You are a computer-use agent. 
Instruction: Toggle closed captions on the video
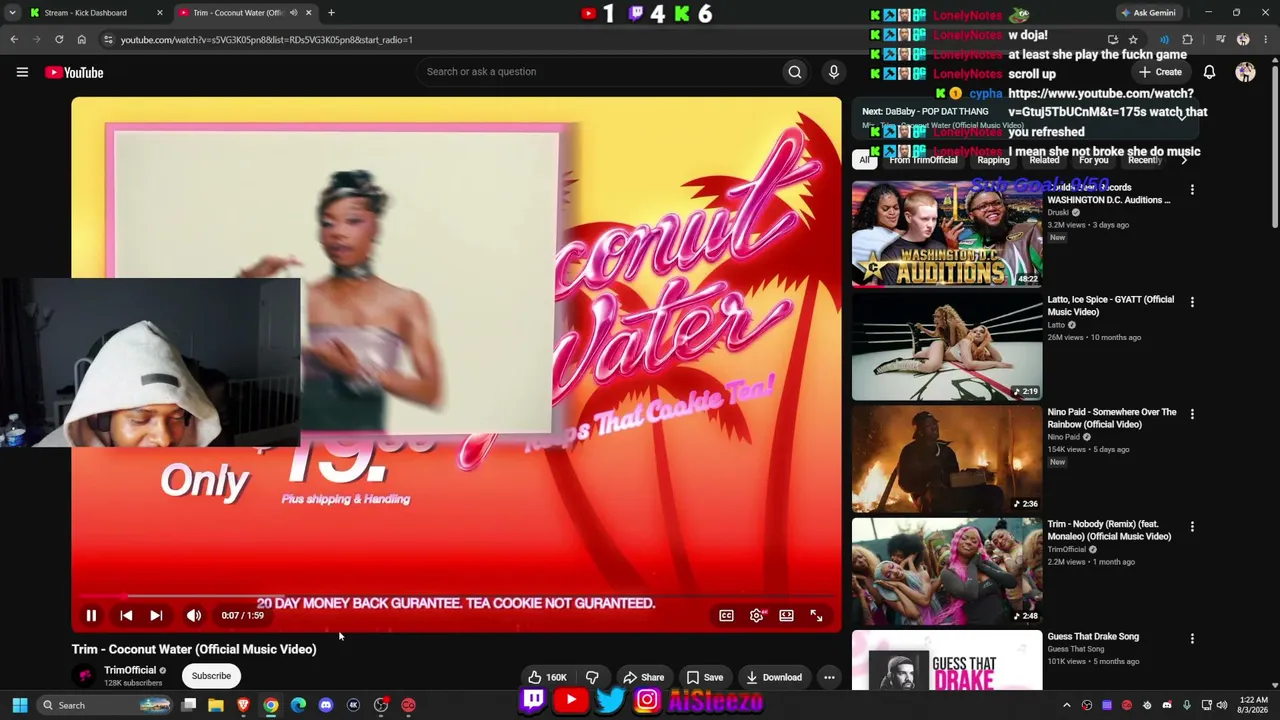pos(727,616)
